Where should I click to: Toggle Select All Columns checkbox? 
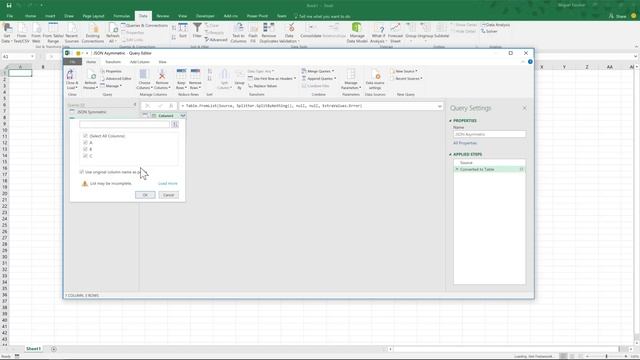(85, 136)
